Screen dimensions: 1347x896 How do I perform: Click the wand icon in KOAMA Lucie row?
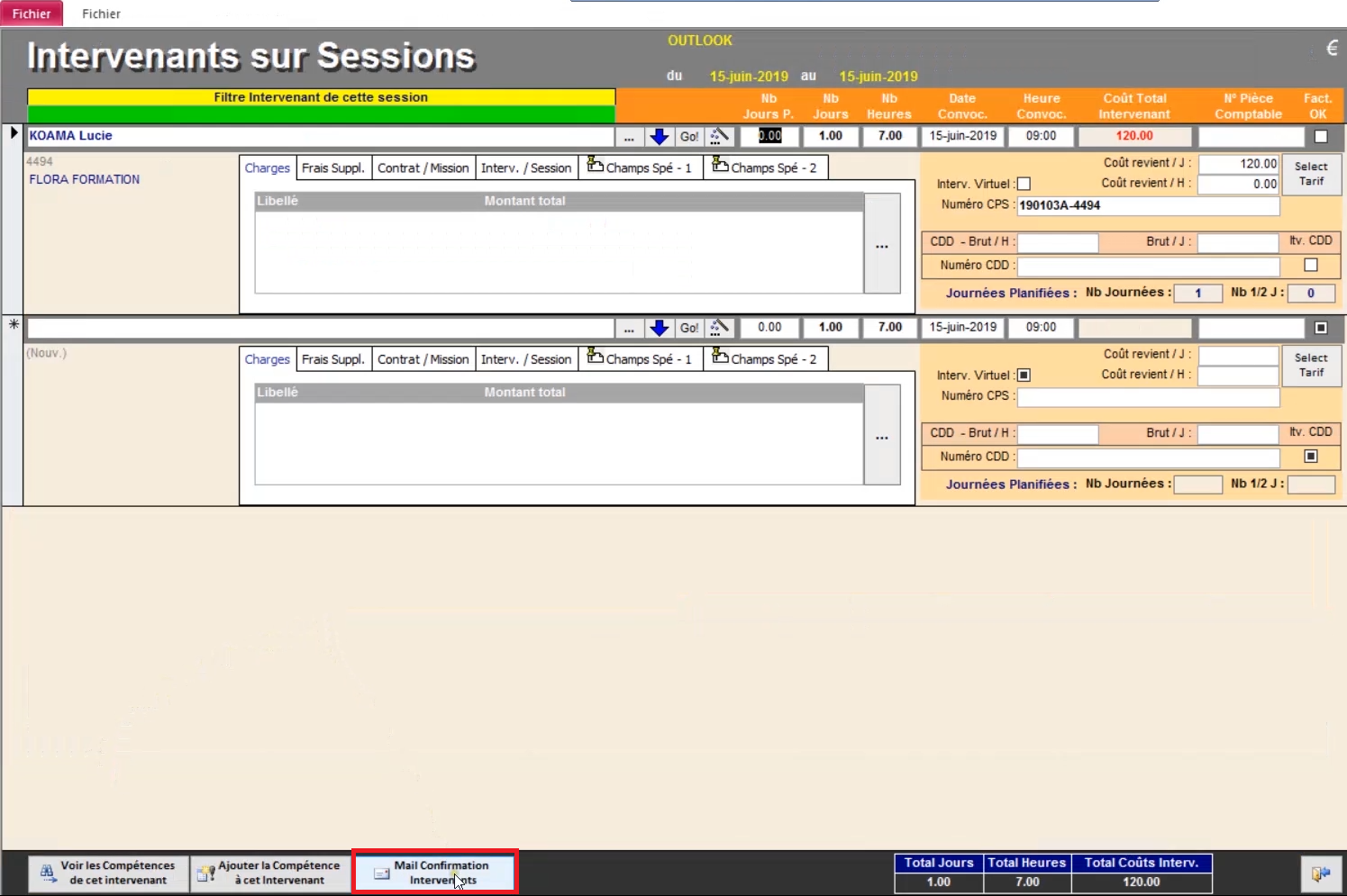(x=719, y=136)
